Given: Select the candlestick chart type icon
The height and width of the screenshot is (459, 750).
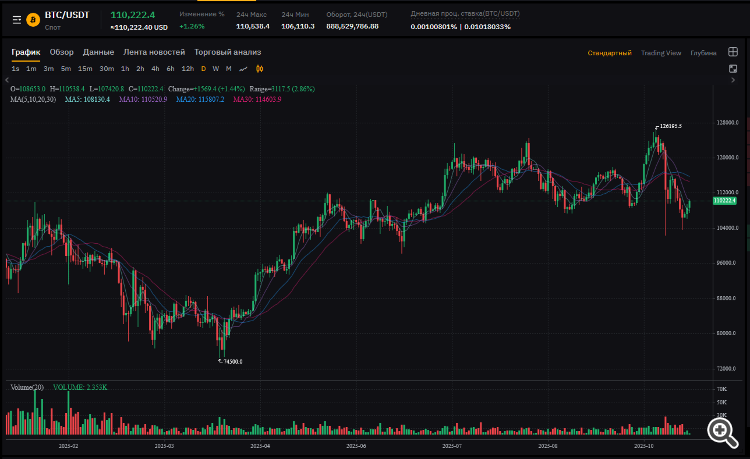Looking at the screenshot, I should (260, 69).
